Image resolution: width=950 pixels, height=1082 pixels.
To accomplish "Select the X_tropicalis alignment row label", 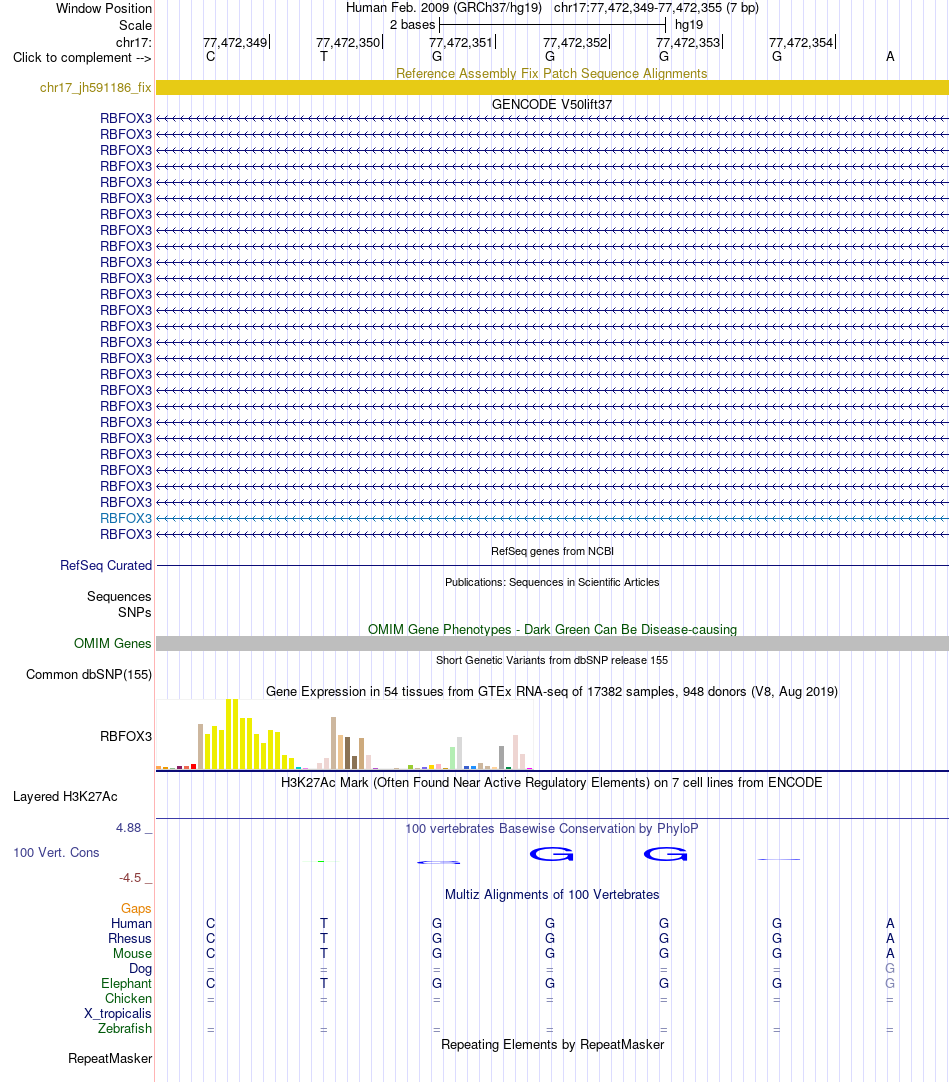I will pyautogui.click(x=117, y=1014).
